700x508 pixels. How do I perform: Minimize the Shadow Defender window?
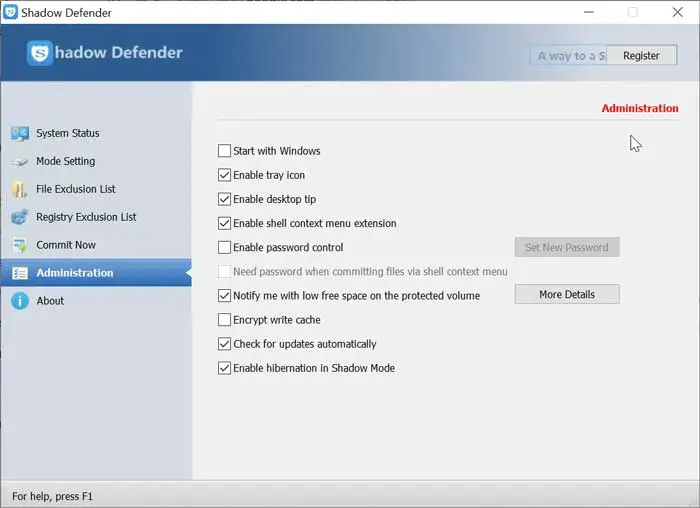(x=589, y=12)
